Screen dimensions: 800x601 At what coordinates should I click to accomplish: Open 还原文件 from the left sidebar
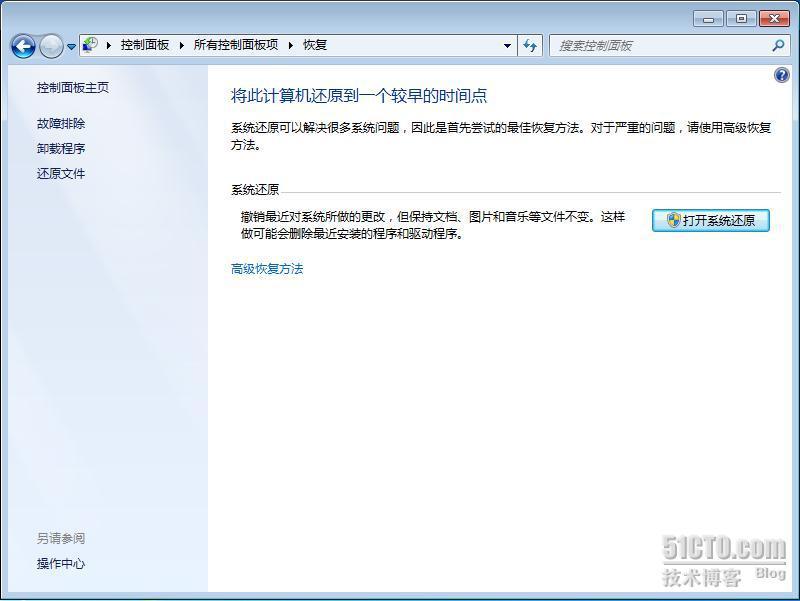61,174
